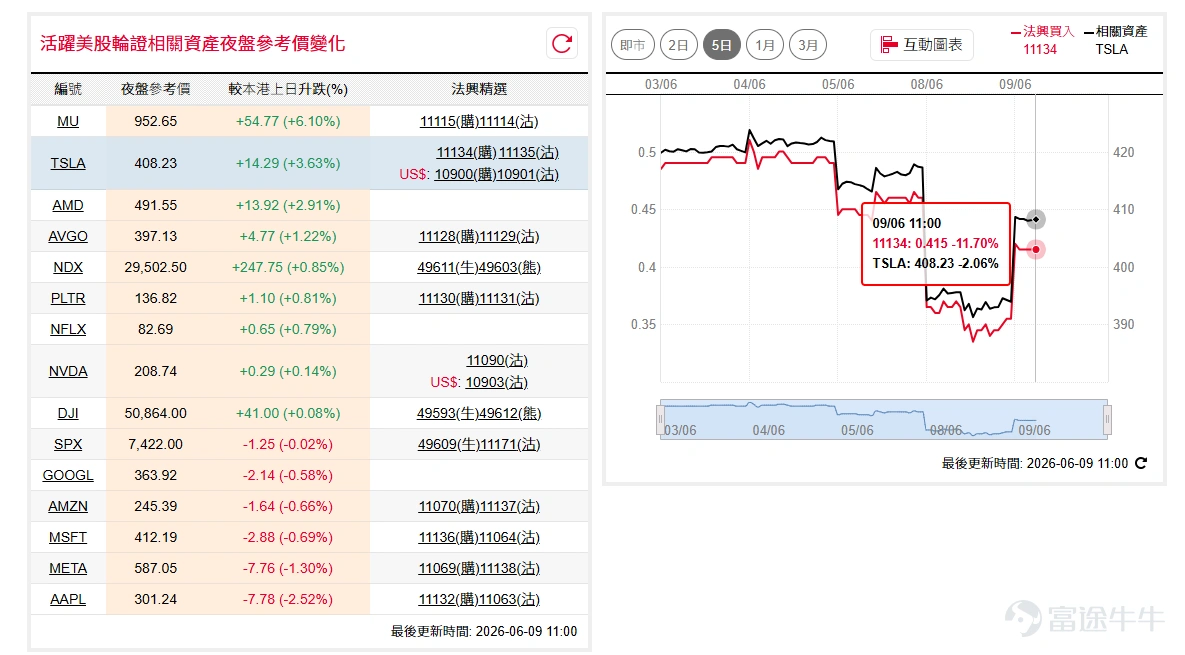Open MSFT call warrant 11136(購)
The width and height of the screenshot is (1185, 655).
point(448,538)
